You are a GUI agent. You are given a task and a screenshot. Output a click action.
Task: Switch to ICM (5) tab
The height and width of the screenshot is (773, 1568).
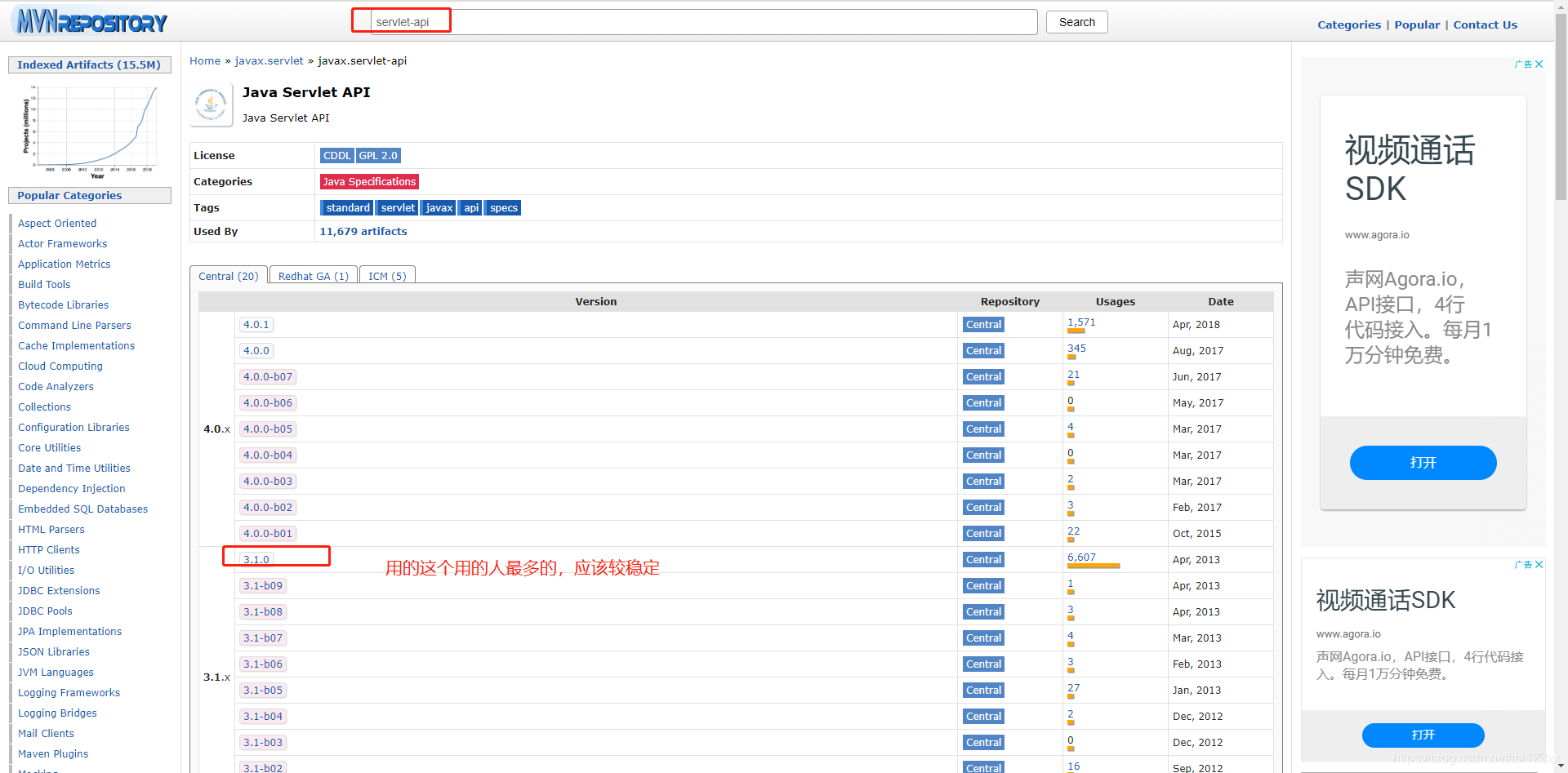click(x=387, y=276)
